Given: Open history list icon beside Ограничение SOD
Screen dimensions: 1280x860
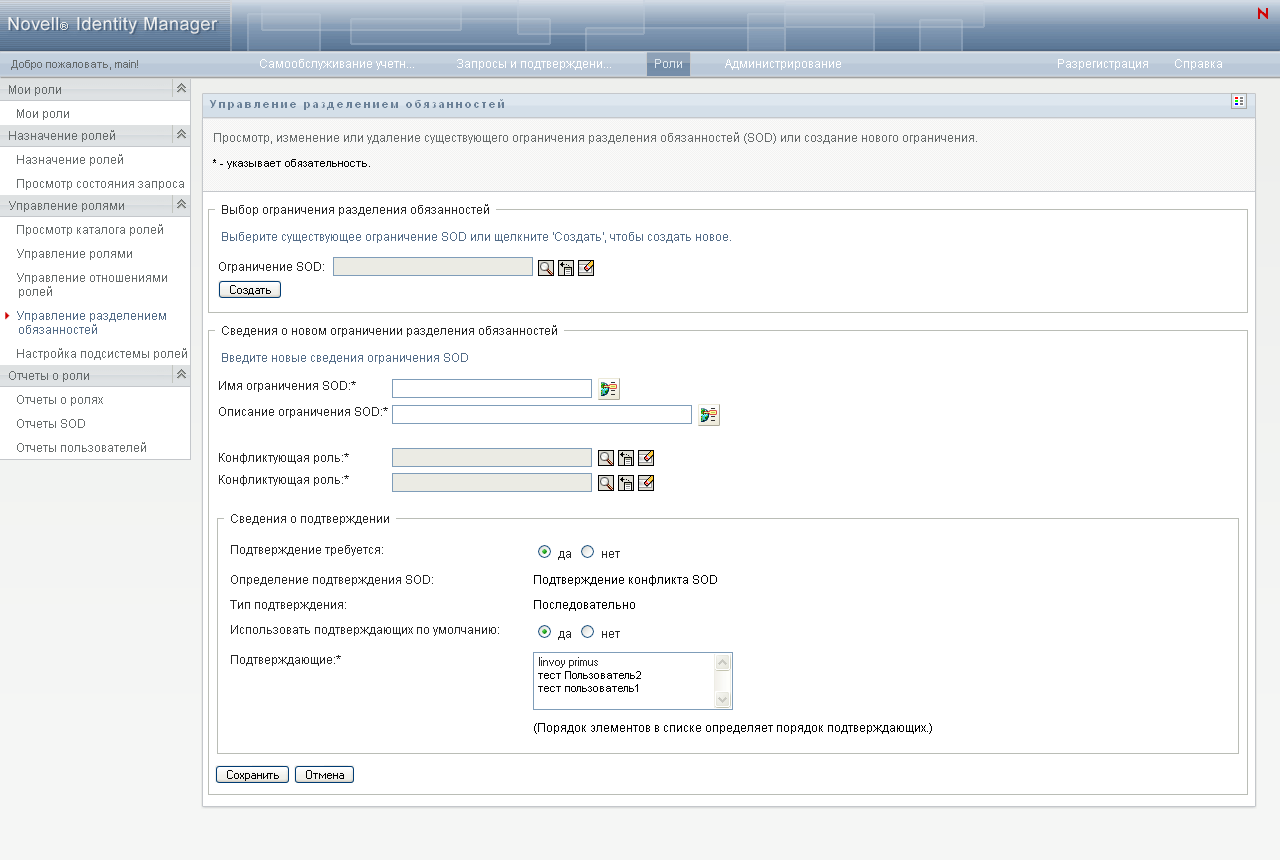Looking at the screenshot, I should click(566, 268).
